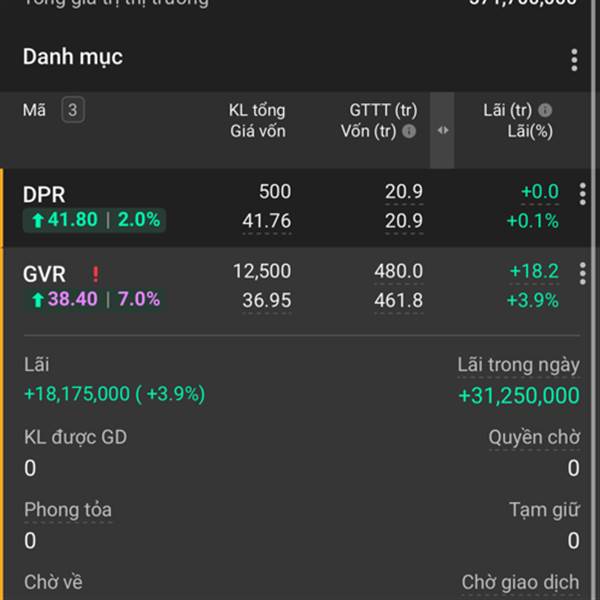Tap the GVR green up-arrow icon
This screenshot has height=600, width=600.
[x=38, y=299]
